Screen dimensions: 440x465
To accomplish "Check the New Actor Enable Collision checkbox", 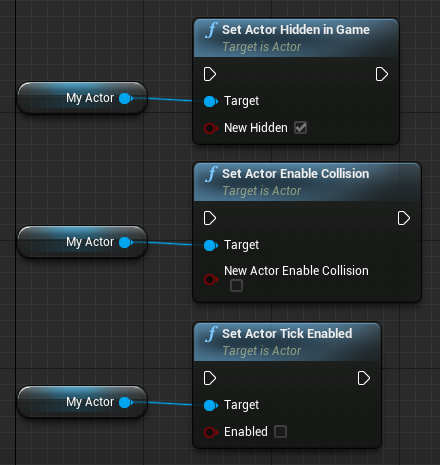I will pos(236,285).
